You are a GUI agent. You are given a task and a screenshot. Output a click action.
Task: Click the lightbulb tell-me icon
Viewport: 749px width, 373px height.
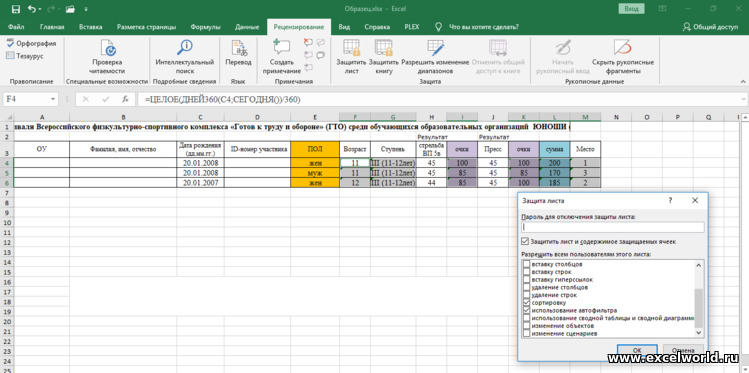(438, 27)
